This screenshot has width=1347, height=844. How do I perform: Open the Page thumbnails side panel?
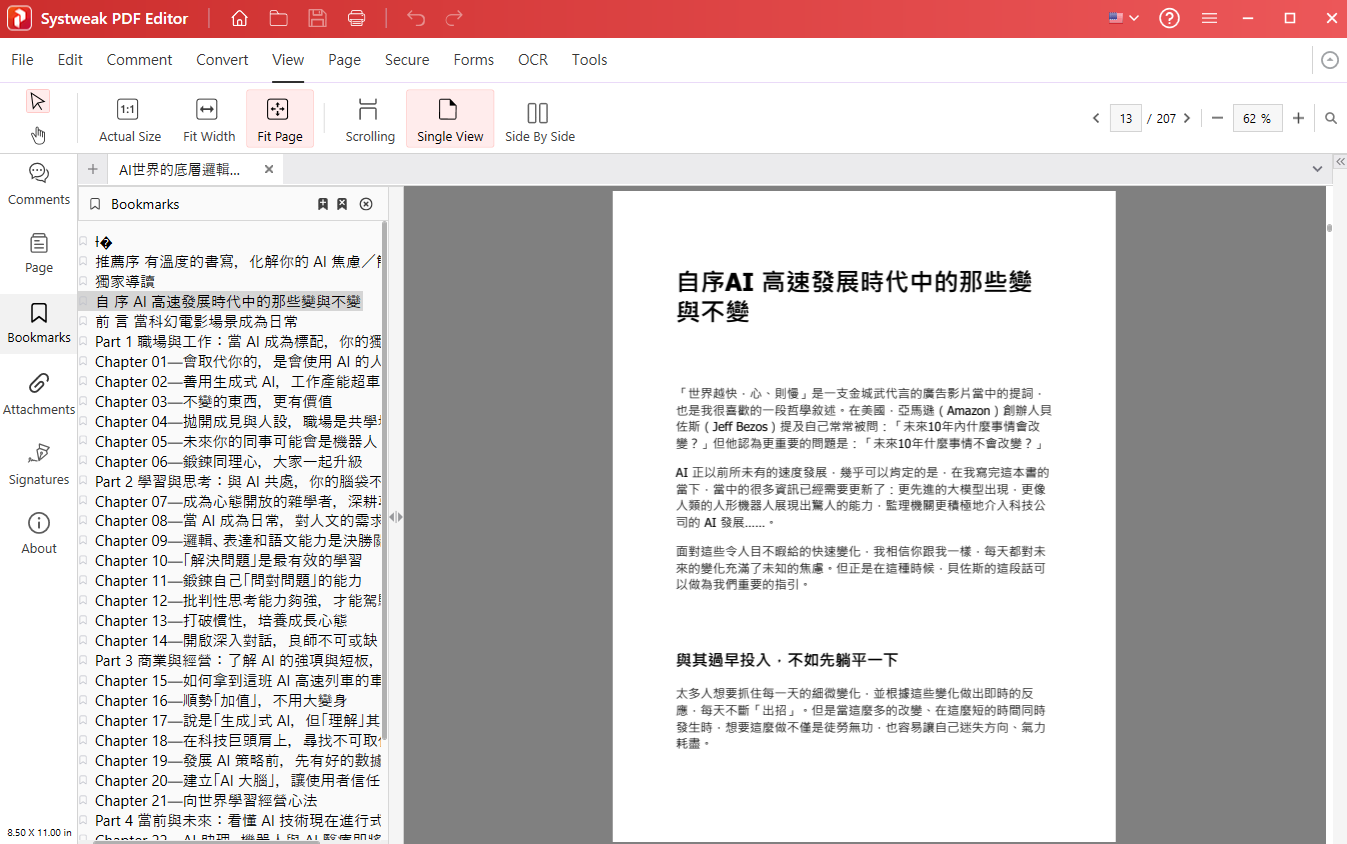point(39,253)
